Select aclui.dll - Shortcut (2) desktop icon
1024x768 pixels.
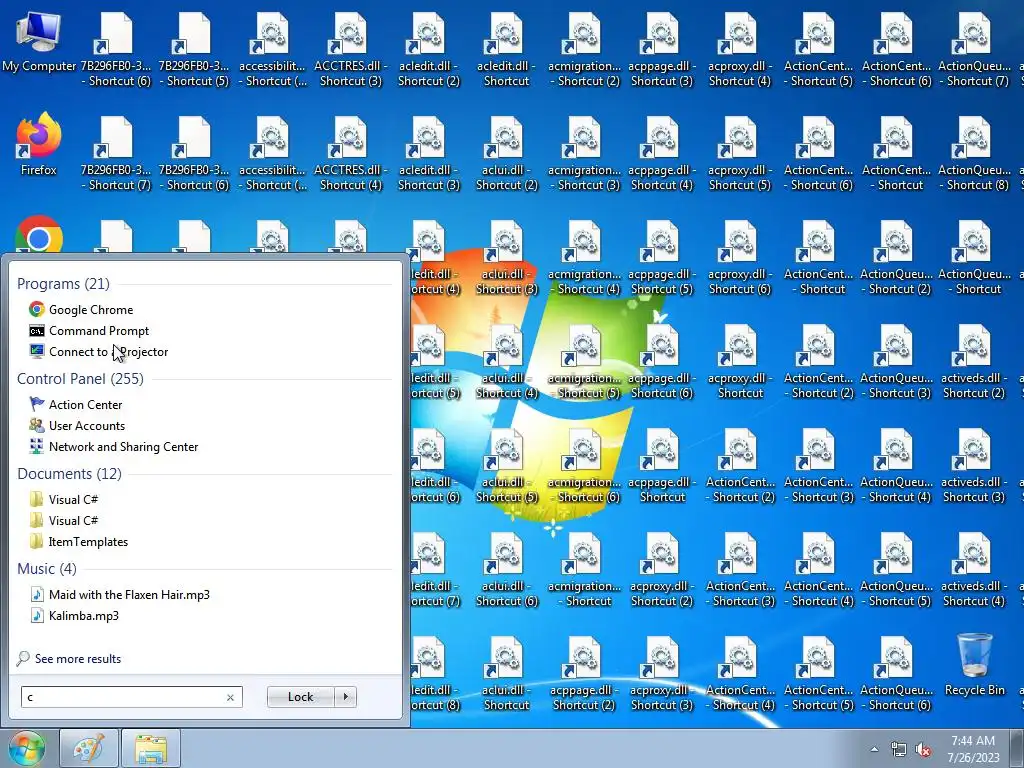(x=506, y=153)
